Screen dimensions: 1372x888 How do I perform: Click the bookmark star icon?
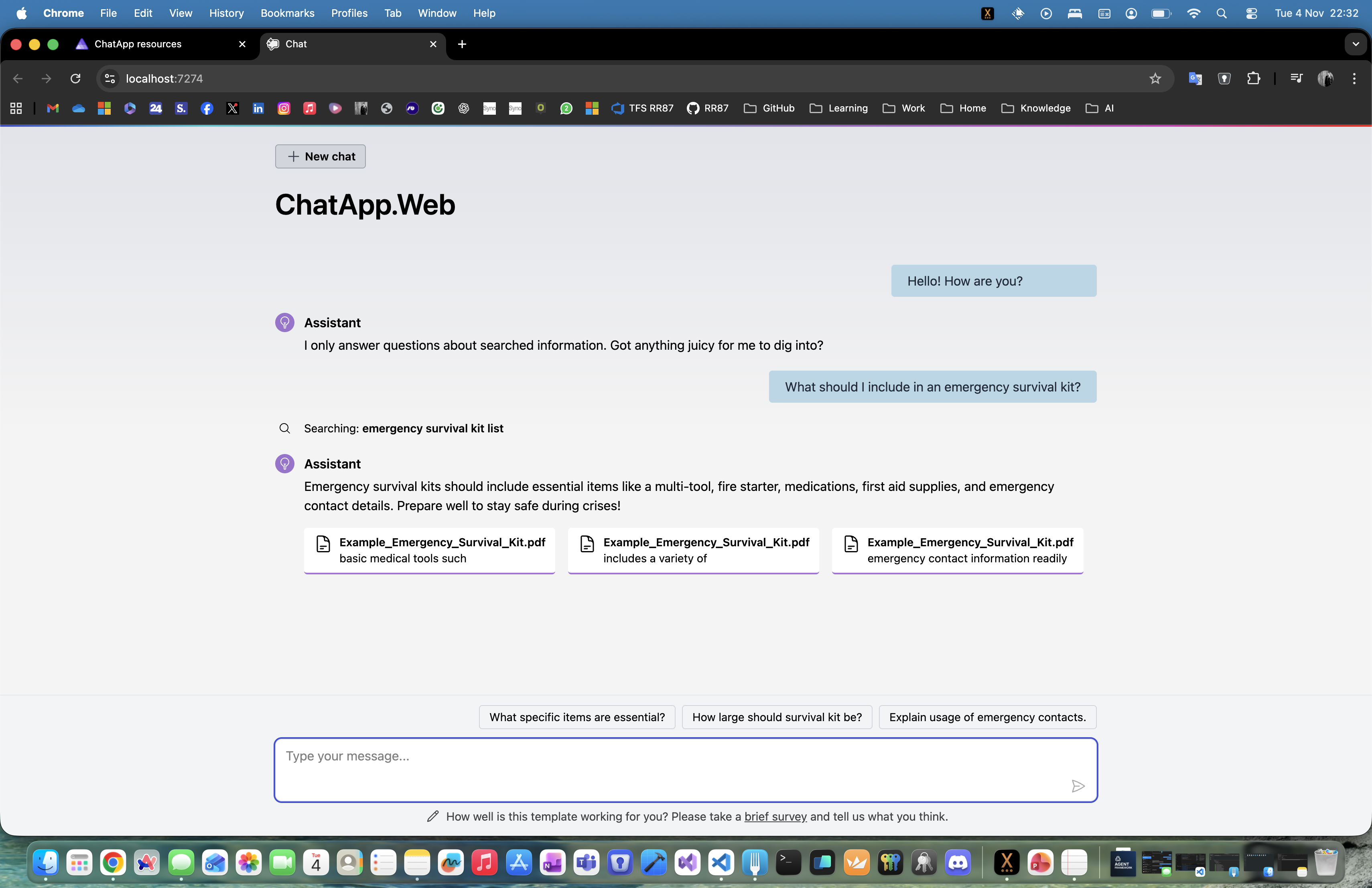click(1155, 78)
